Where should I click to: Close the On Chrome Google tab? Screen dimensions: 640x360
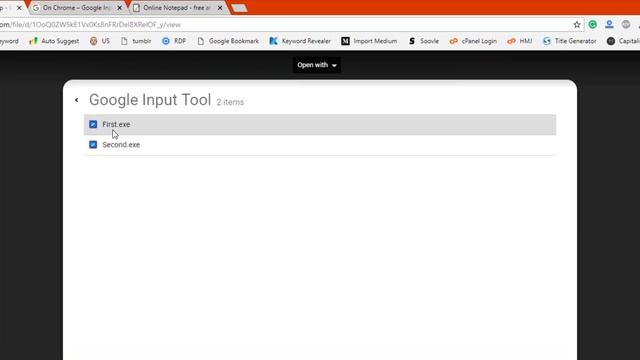[x=120, y=8]
